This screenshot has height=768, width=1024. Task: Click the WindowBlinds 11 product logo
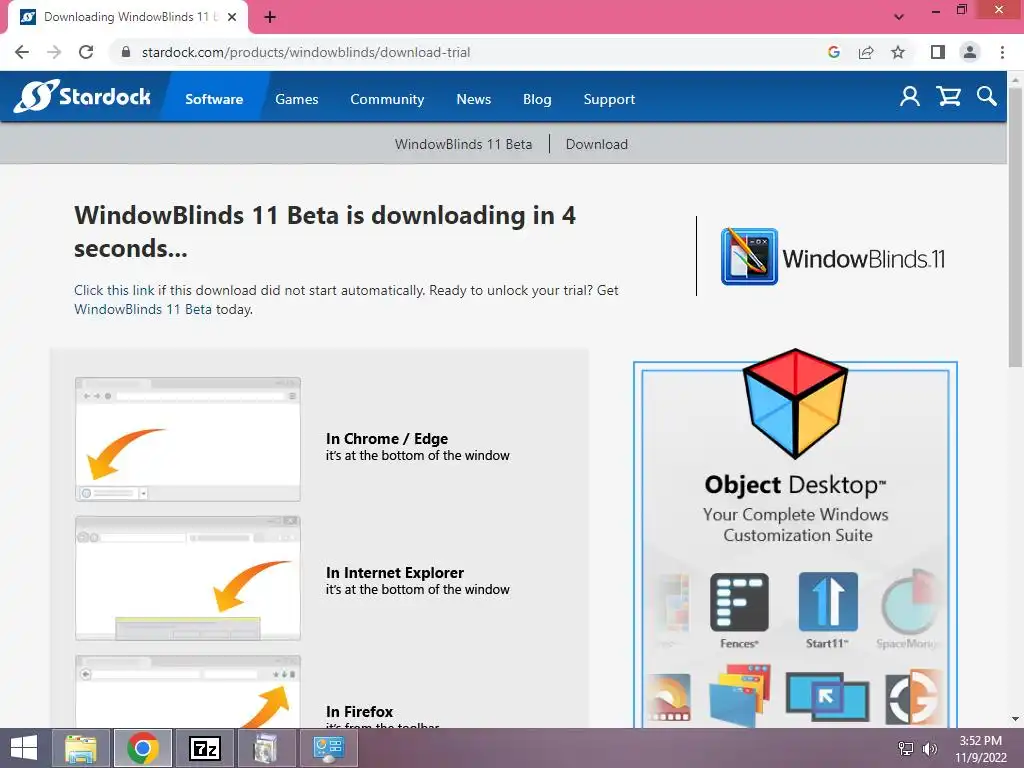coord(833,257)
